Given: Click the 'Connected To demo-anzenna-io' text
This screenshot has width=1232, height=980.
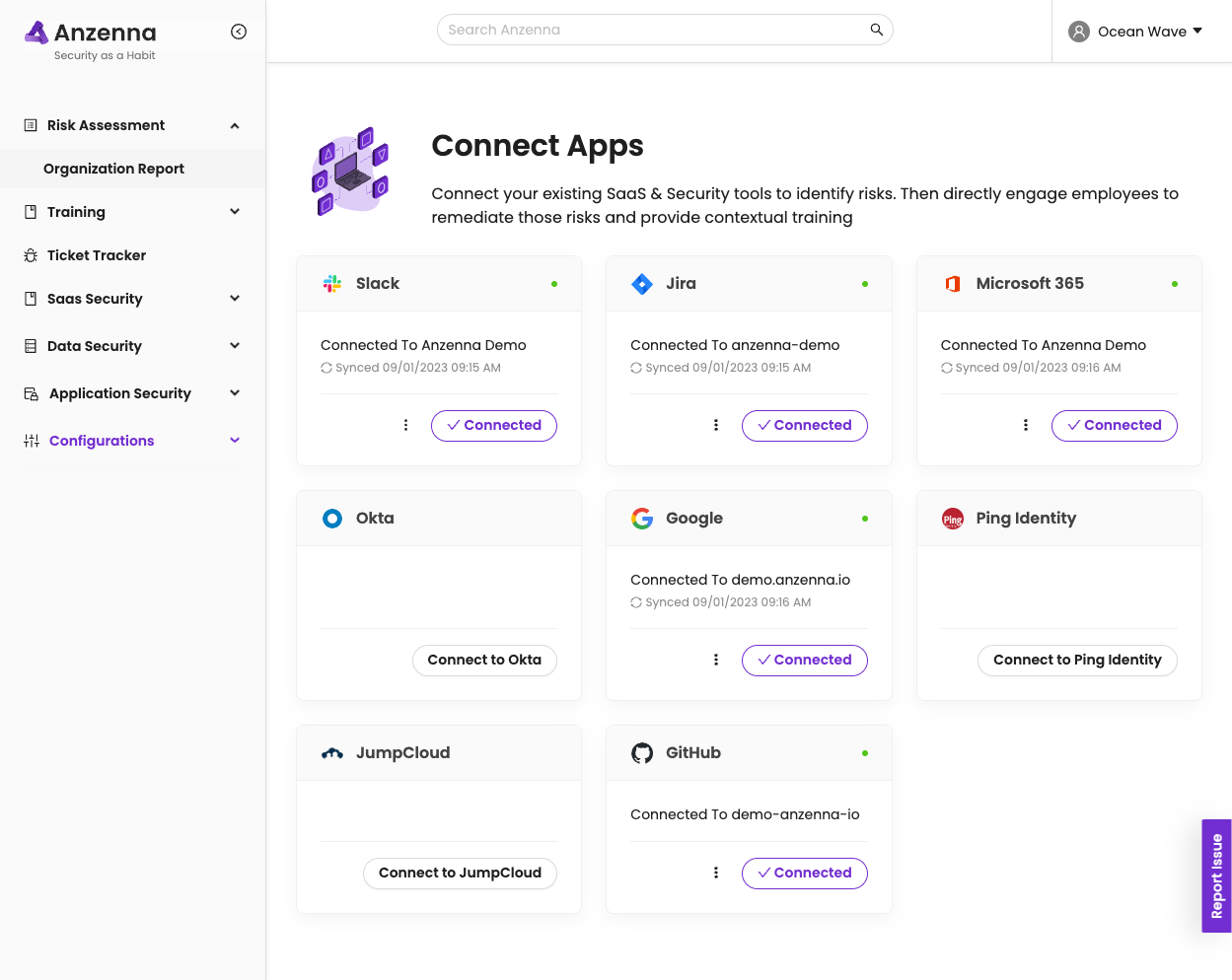Looking at the screenshot, I should click(745, 814).
